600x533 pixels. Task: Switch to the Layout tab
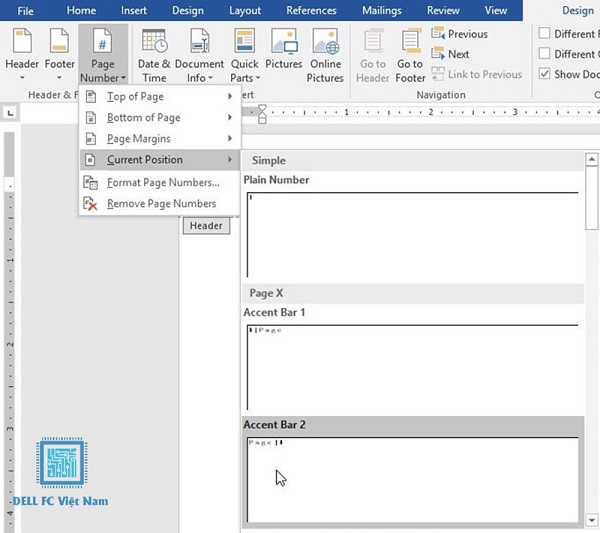point(245,10)
